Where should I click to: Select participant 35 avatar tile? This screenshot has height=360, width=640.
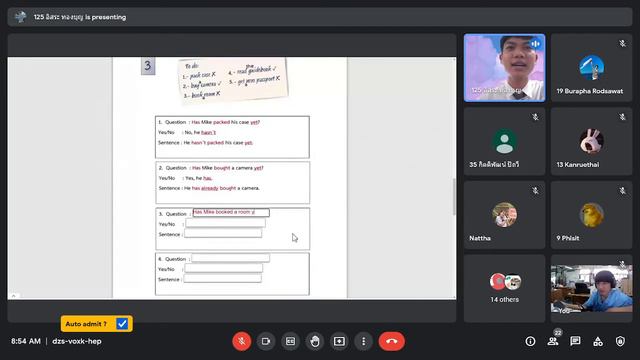click(x=504, y=141)
